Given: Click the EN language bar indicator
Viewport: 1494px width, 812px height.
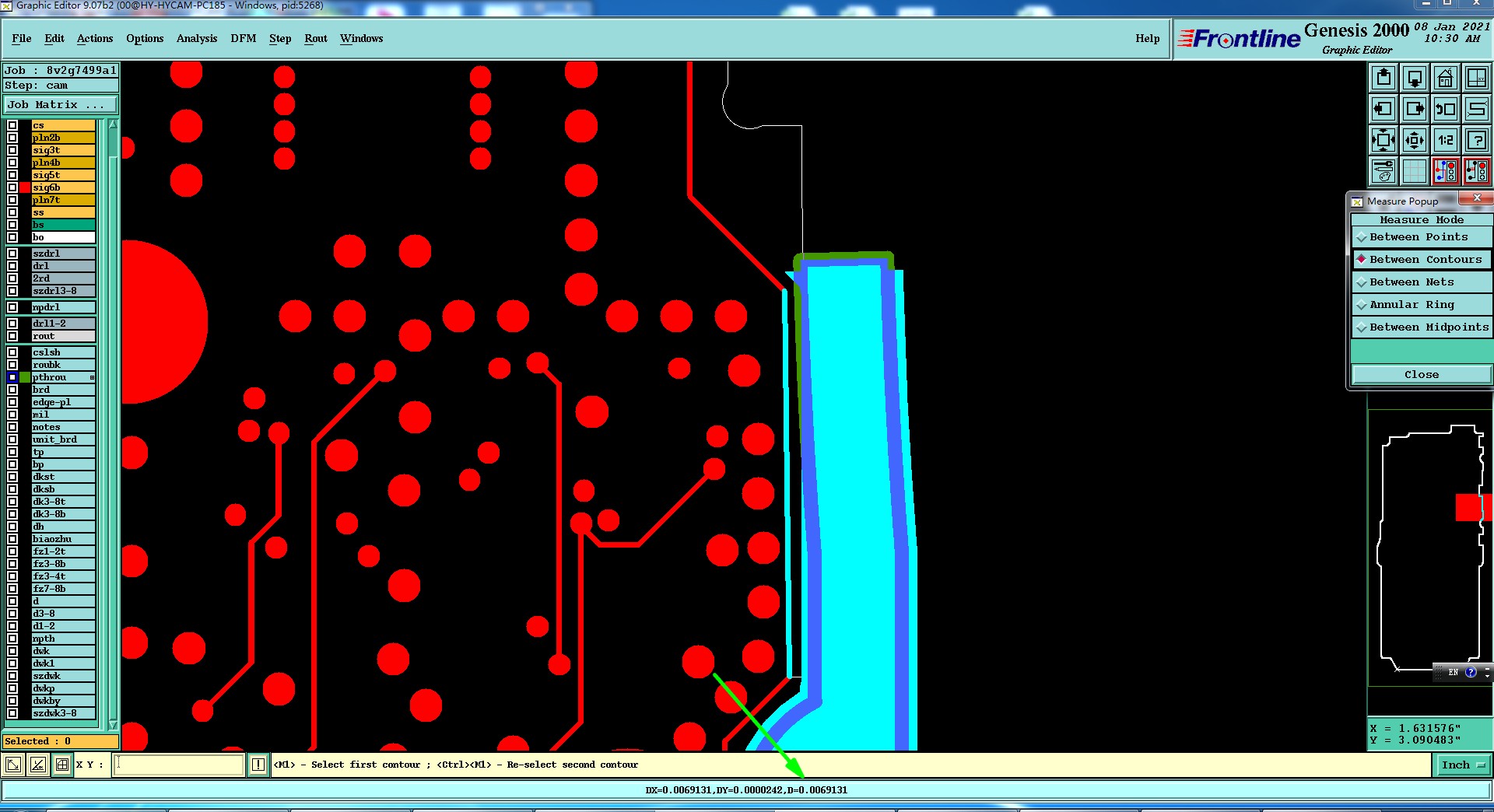Looking at the screenshot, I should click(1453, 672).
